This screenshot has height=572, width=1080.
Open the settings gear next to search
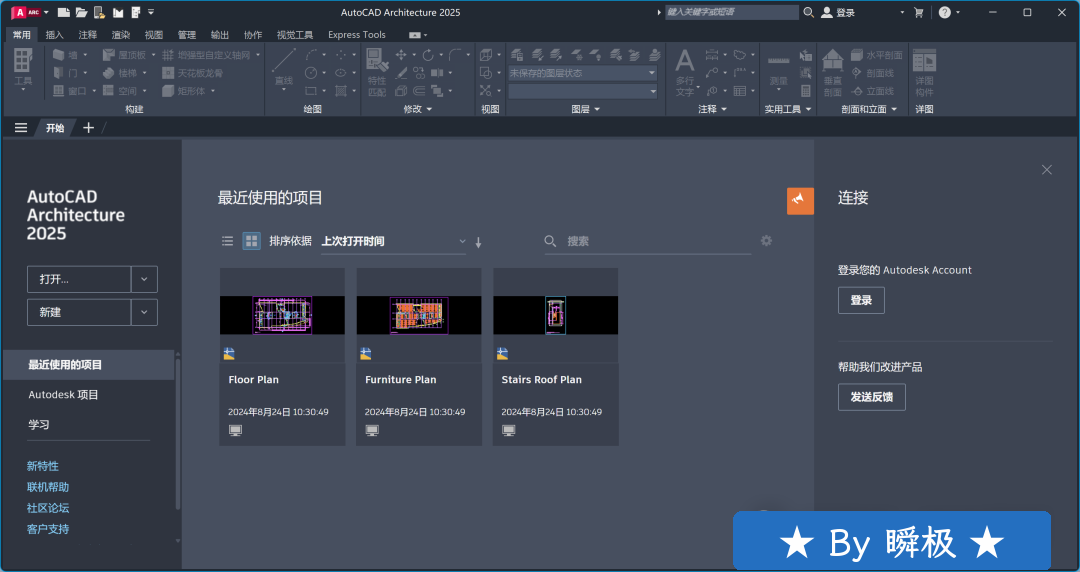point(766,241)
